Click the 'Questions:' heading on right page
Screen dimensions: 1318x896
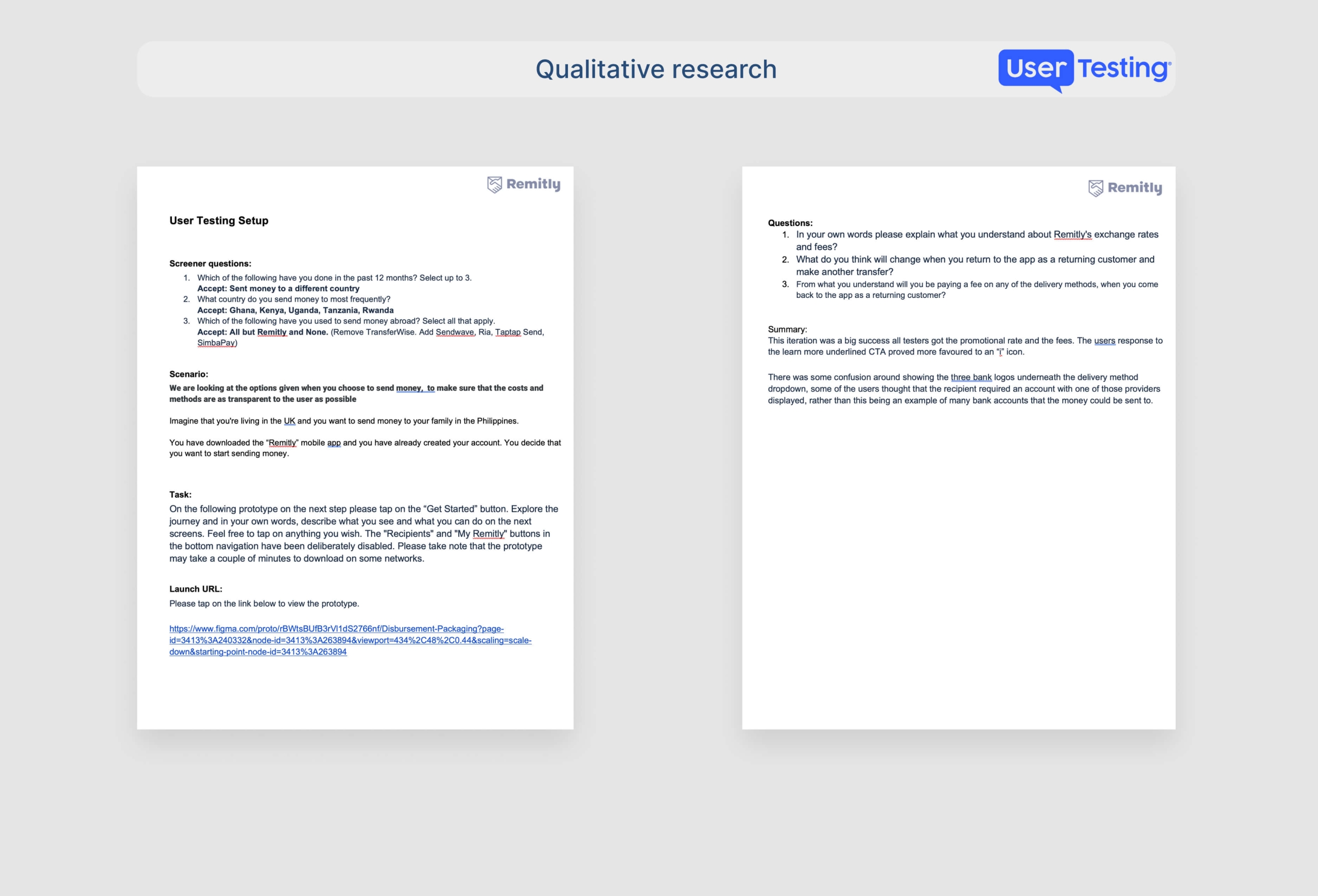point(790,223)
